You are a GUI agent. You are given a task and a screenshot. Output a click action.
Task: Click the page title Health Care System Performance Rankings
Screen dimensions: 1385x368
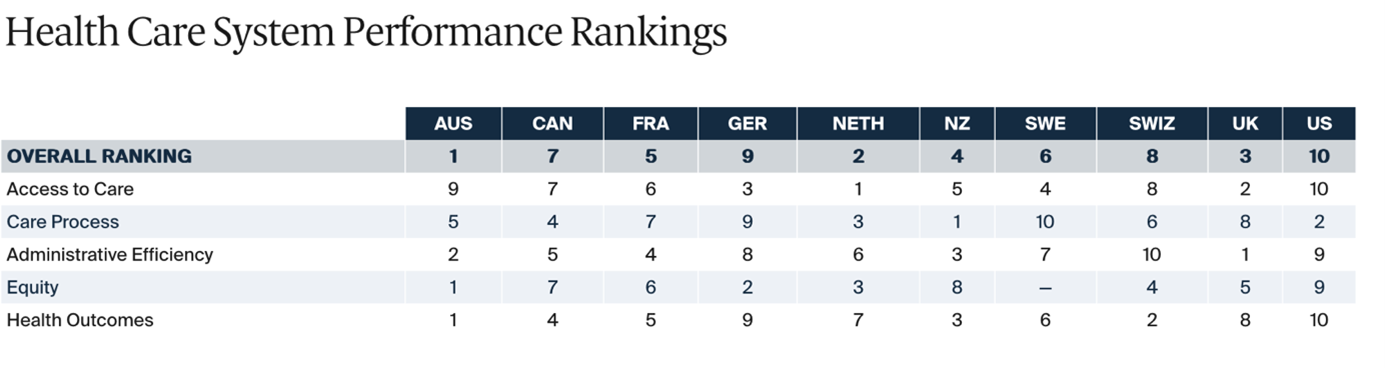point(366,33)
